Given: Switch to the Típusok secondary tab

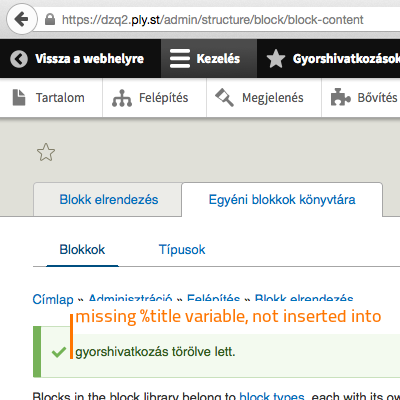Looking at the screenshot, I should 182,250.
